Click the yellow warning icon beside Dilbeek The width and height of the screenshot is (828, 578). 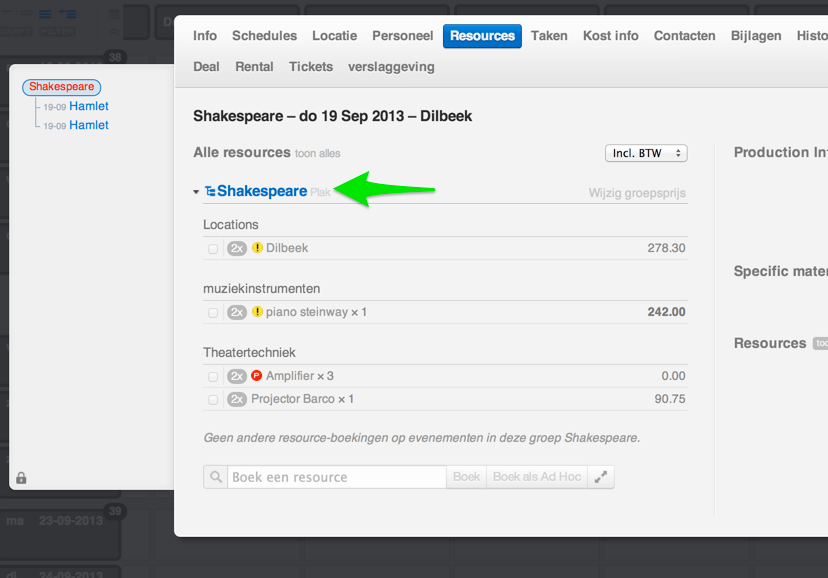coord(257,248)
